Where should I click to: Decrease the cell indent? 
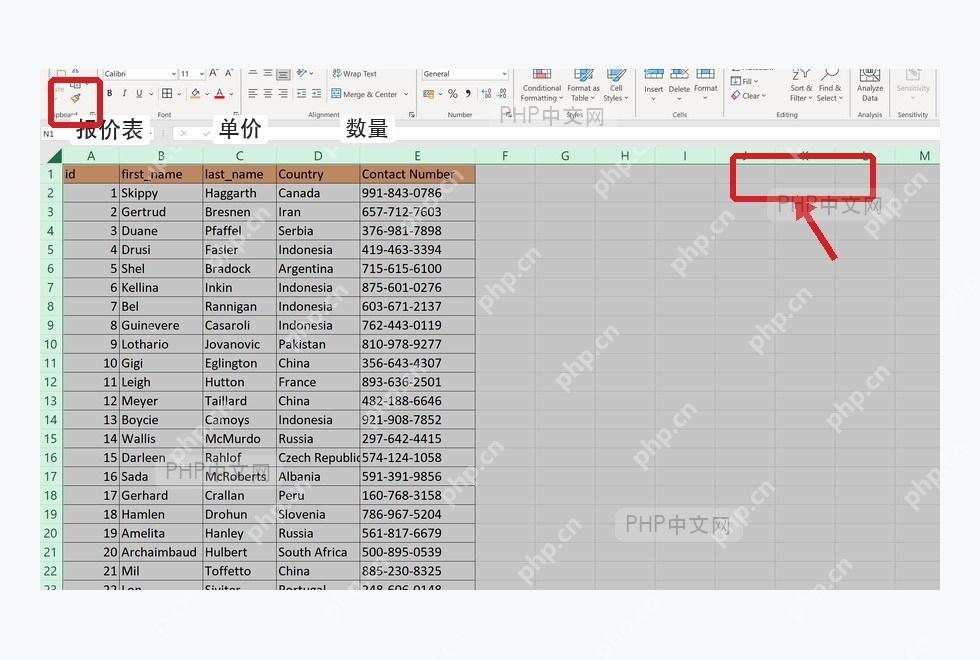click(x=301, y=94)
